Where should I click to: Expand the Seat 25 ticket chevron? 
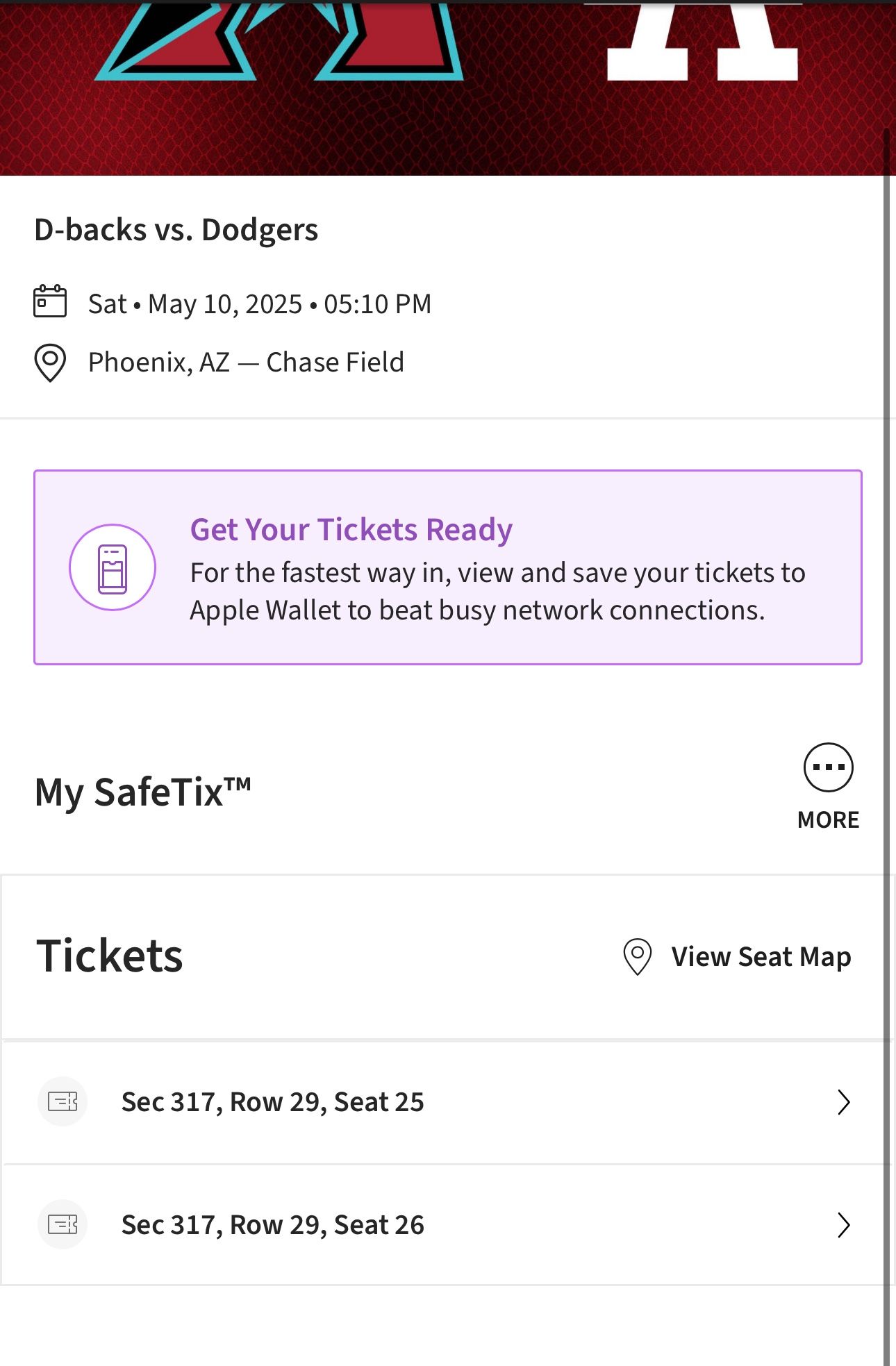[x=843, y=1102]
